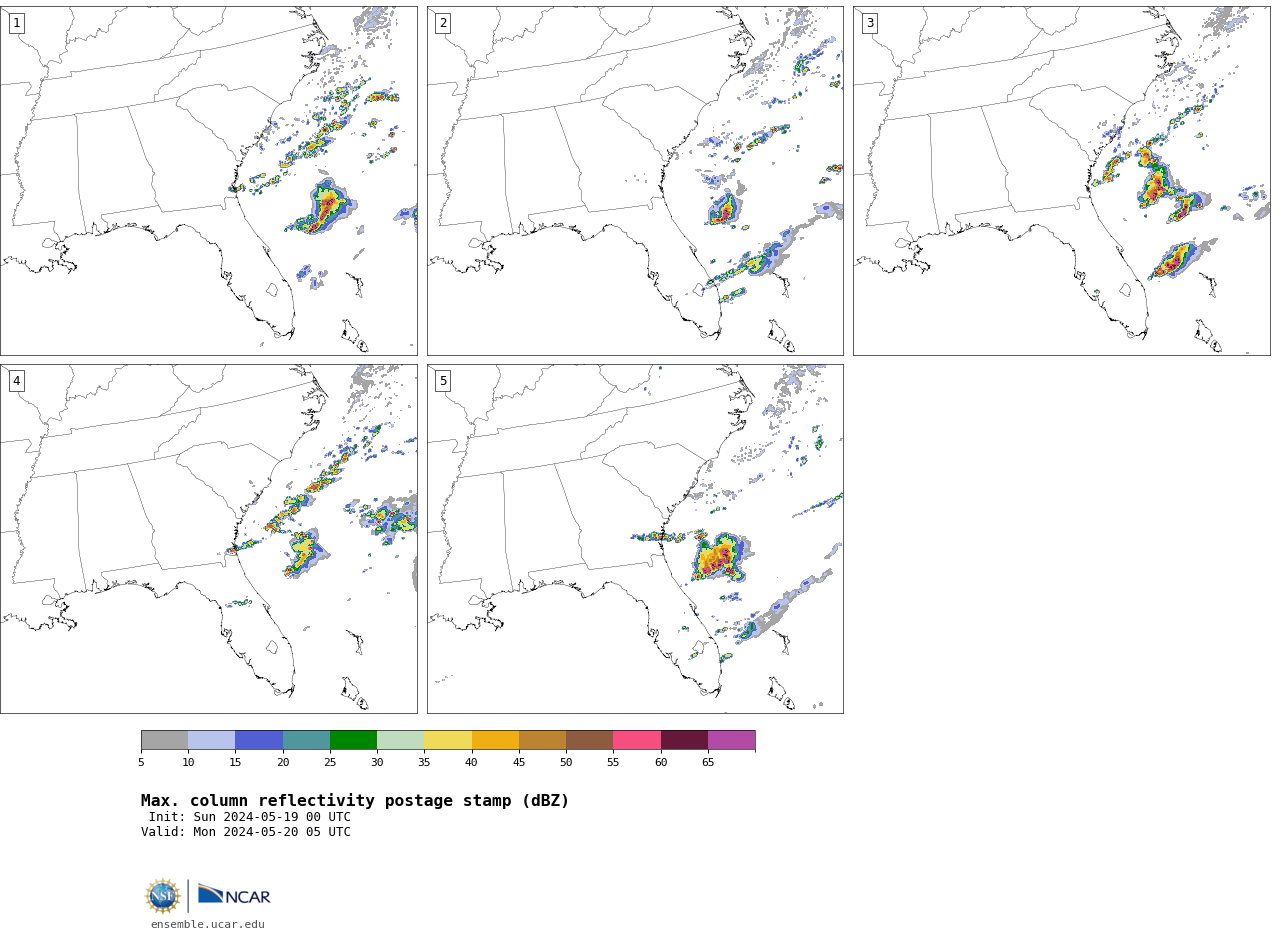Select the tan 45-50 dBZ swatch

coord(542,740)
